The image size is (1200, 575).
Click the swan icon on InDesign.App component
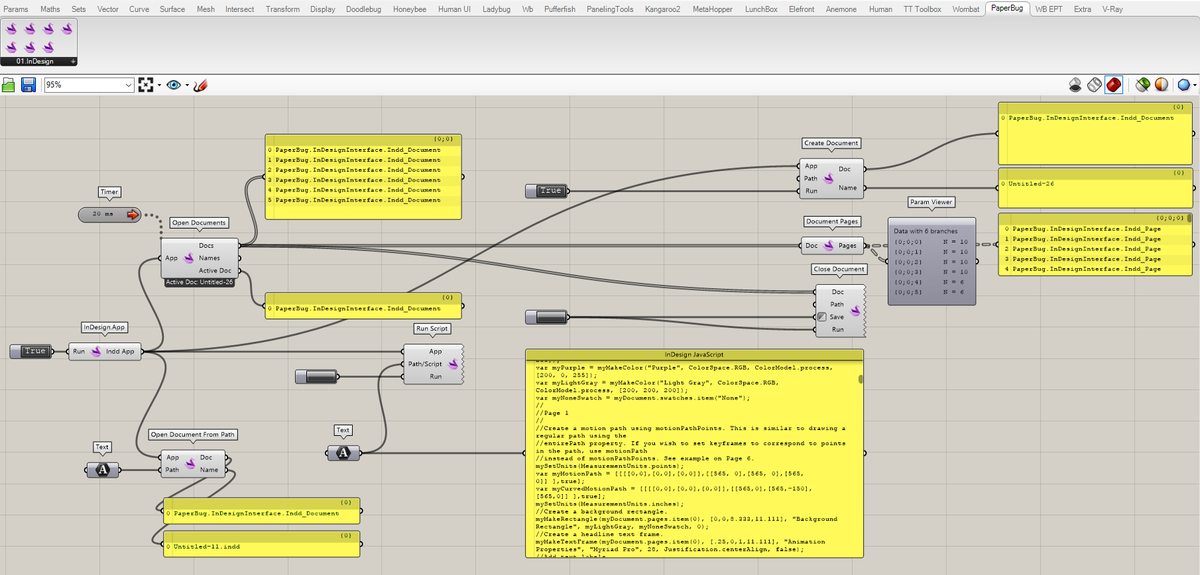tap(95, 351)
